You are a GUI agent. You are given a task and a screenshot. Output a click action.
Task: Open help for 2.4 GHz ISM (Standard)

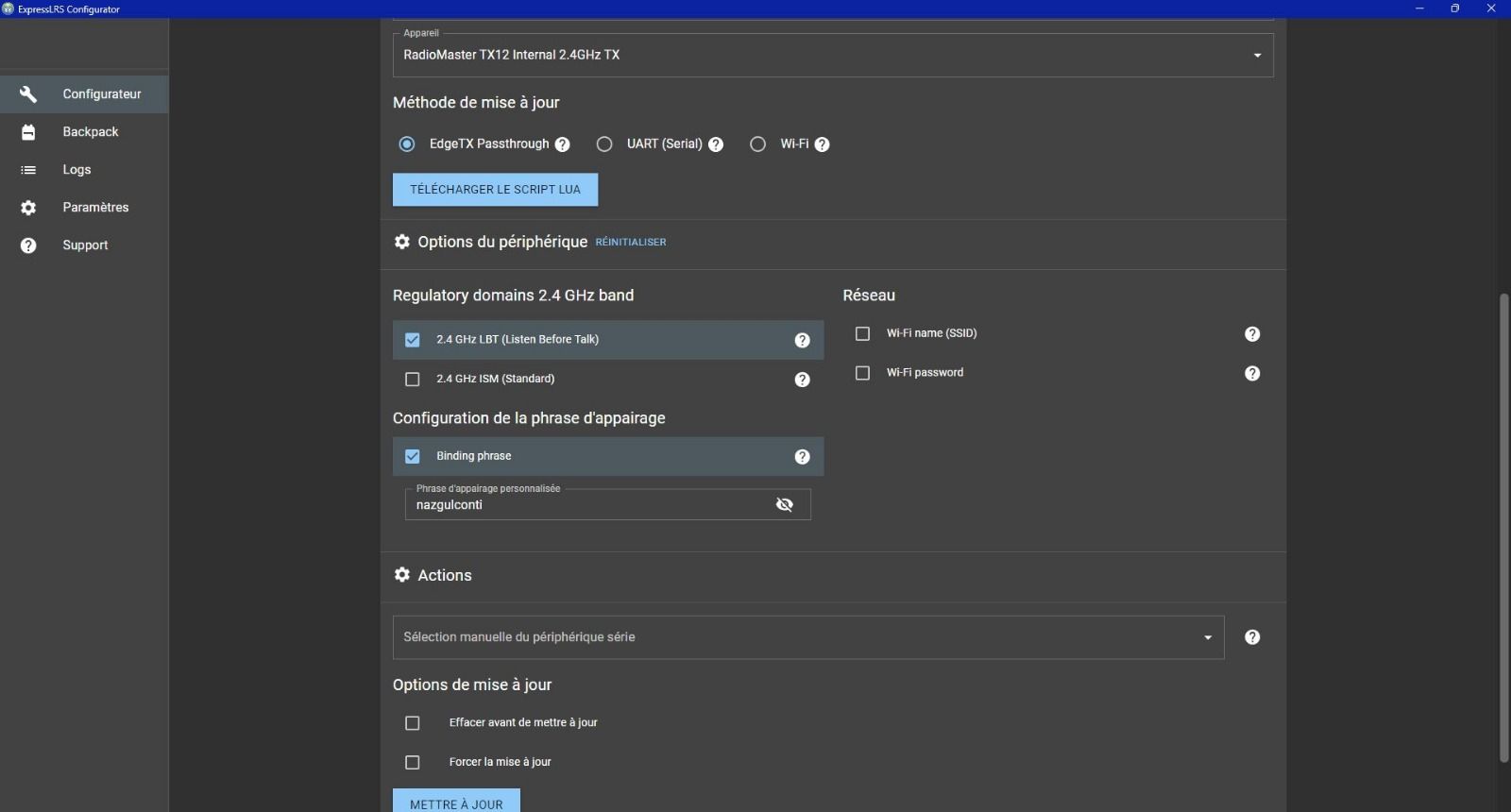[803, 380]
